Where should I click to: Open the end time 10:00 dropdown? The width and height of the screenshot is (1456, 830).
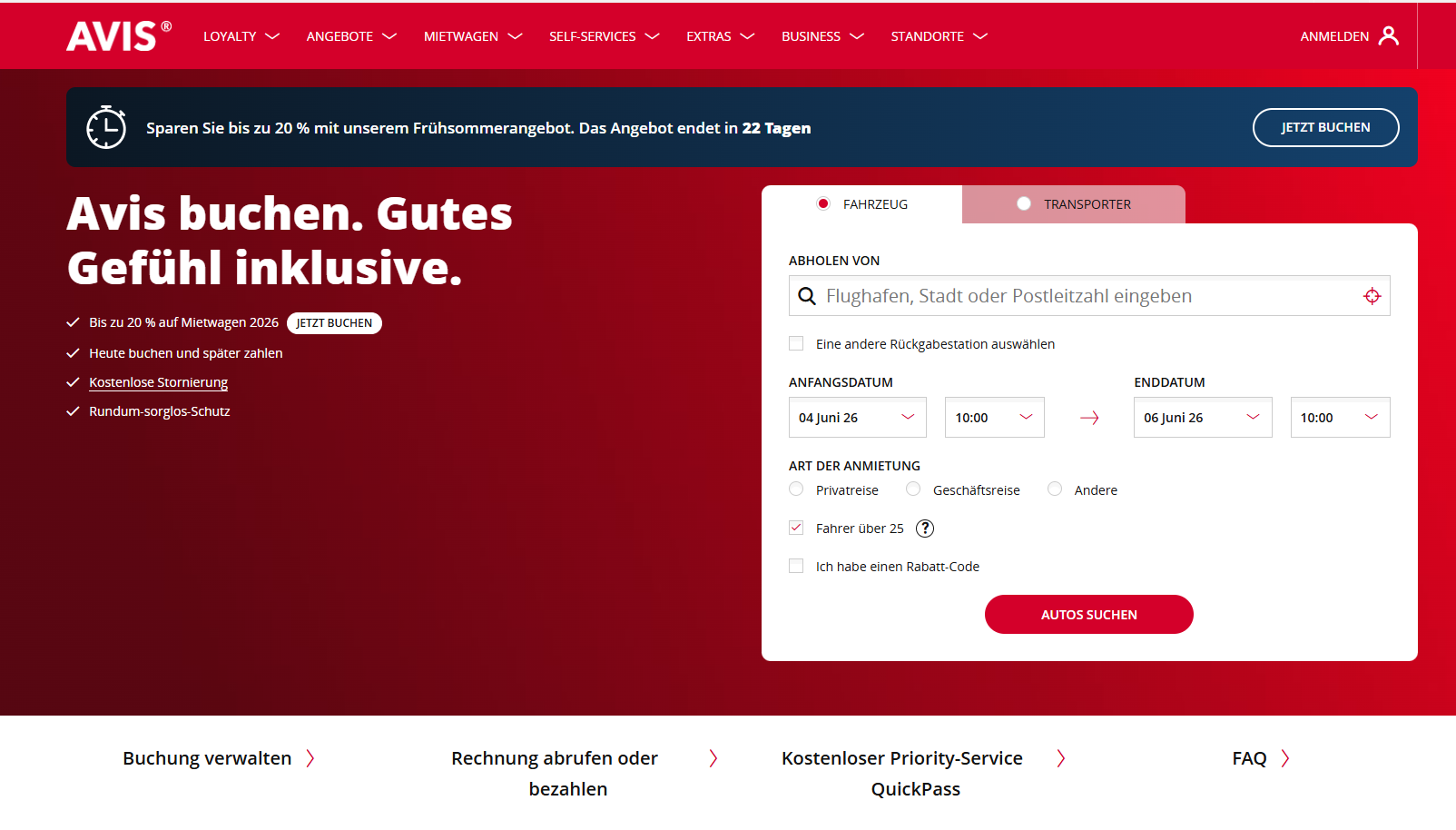tap(1340, 418)
